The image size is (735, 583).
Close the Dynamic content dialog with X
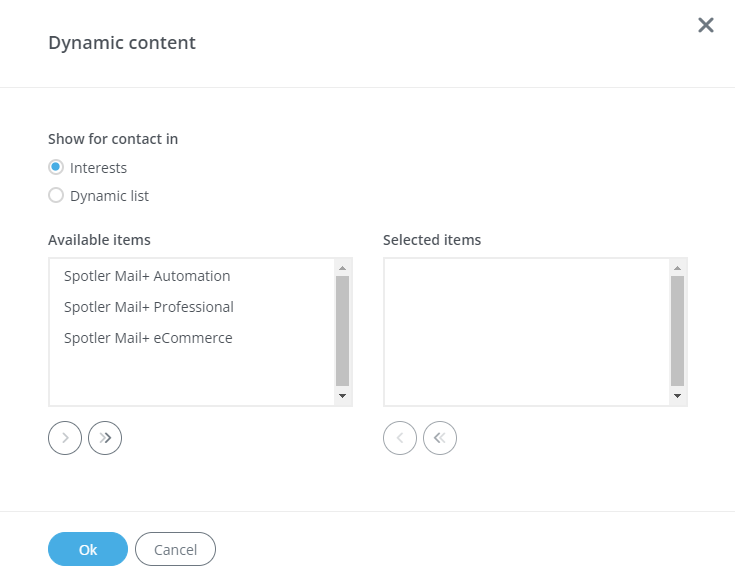[x=706, y=25]
